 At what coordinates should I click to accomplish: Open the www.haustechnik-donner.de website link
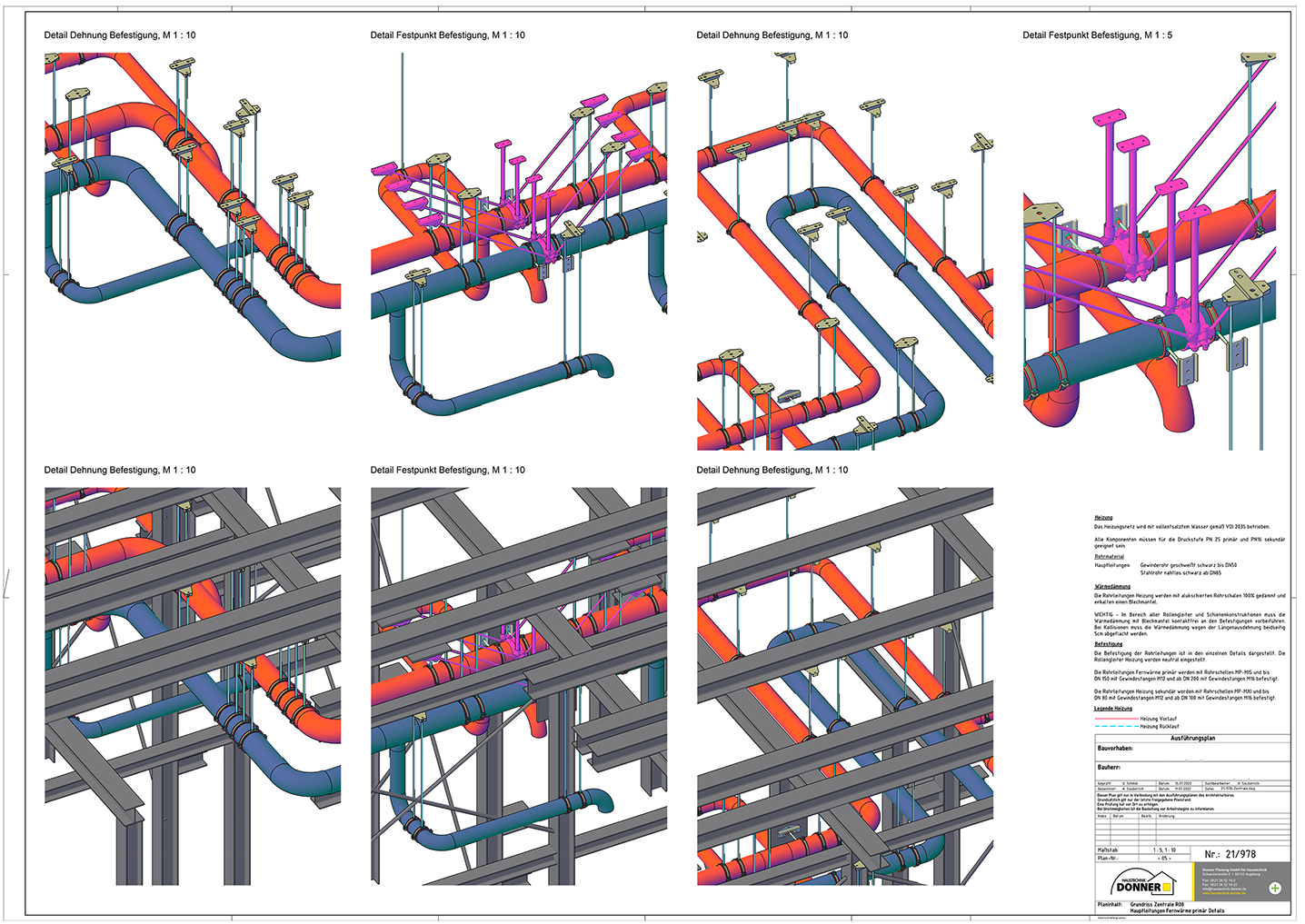[x=1225, y=893]
